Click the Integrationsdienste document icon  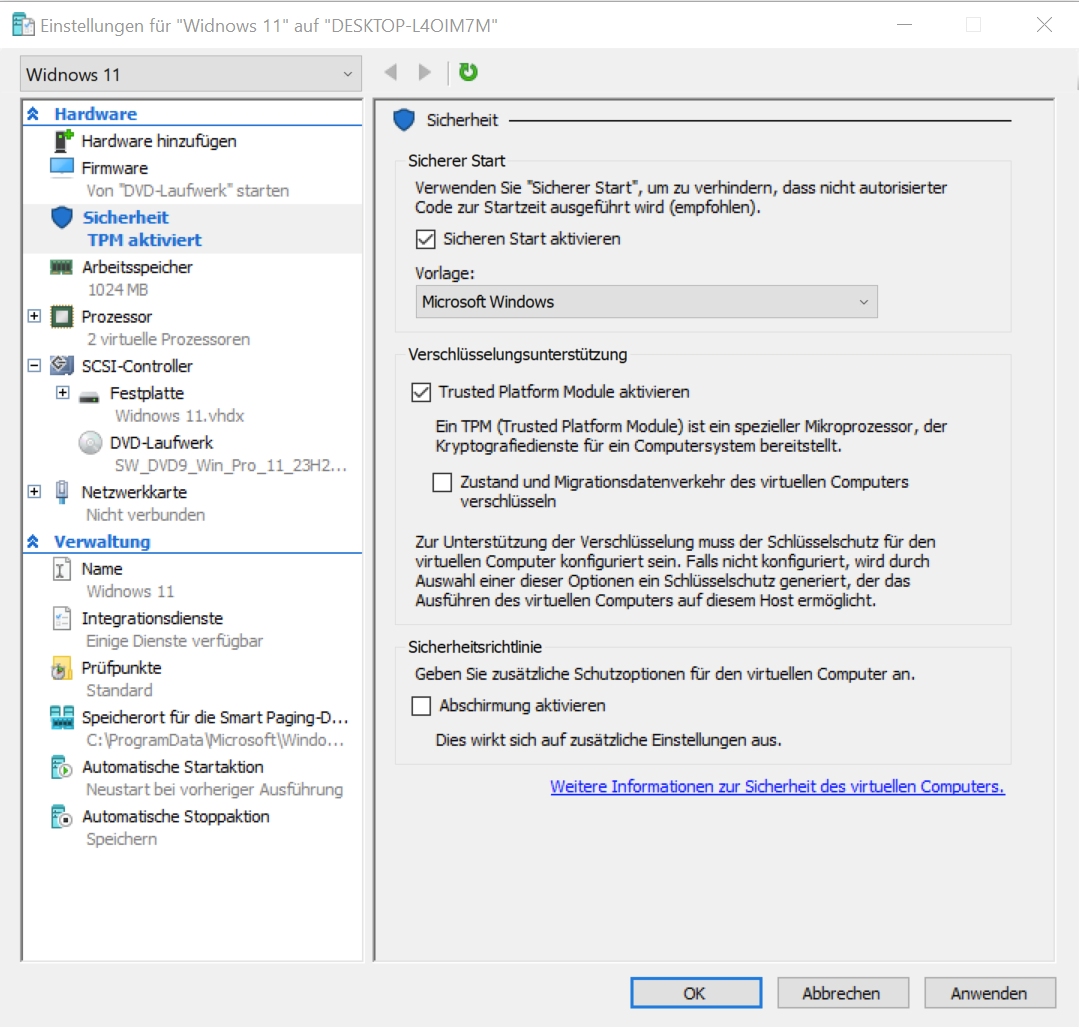61,618
